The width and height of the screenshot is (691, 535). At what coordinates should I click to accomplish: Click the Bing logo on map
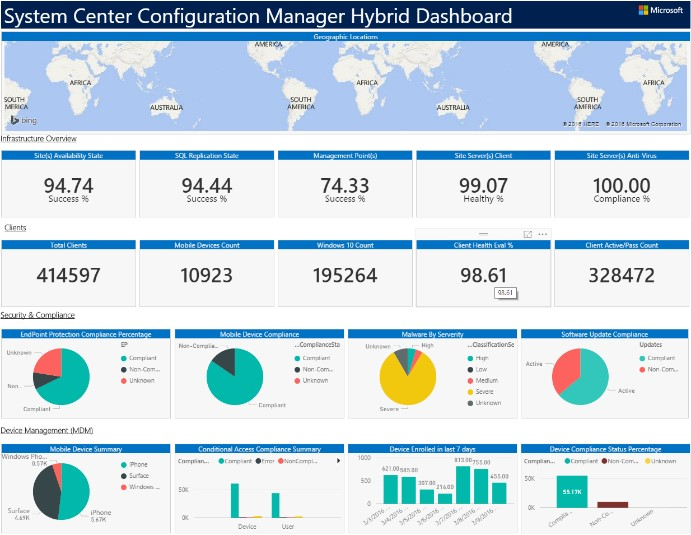click(x=23, y=120)
